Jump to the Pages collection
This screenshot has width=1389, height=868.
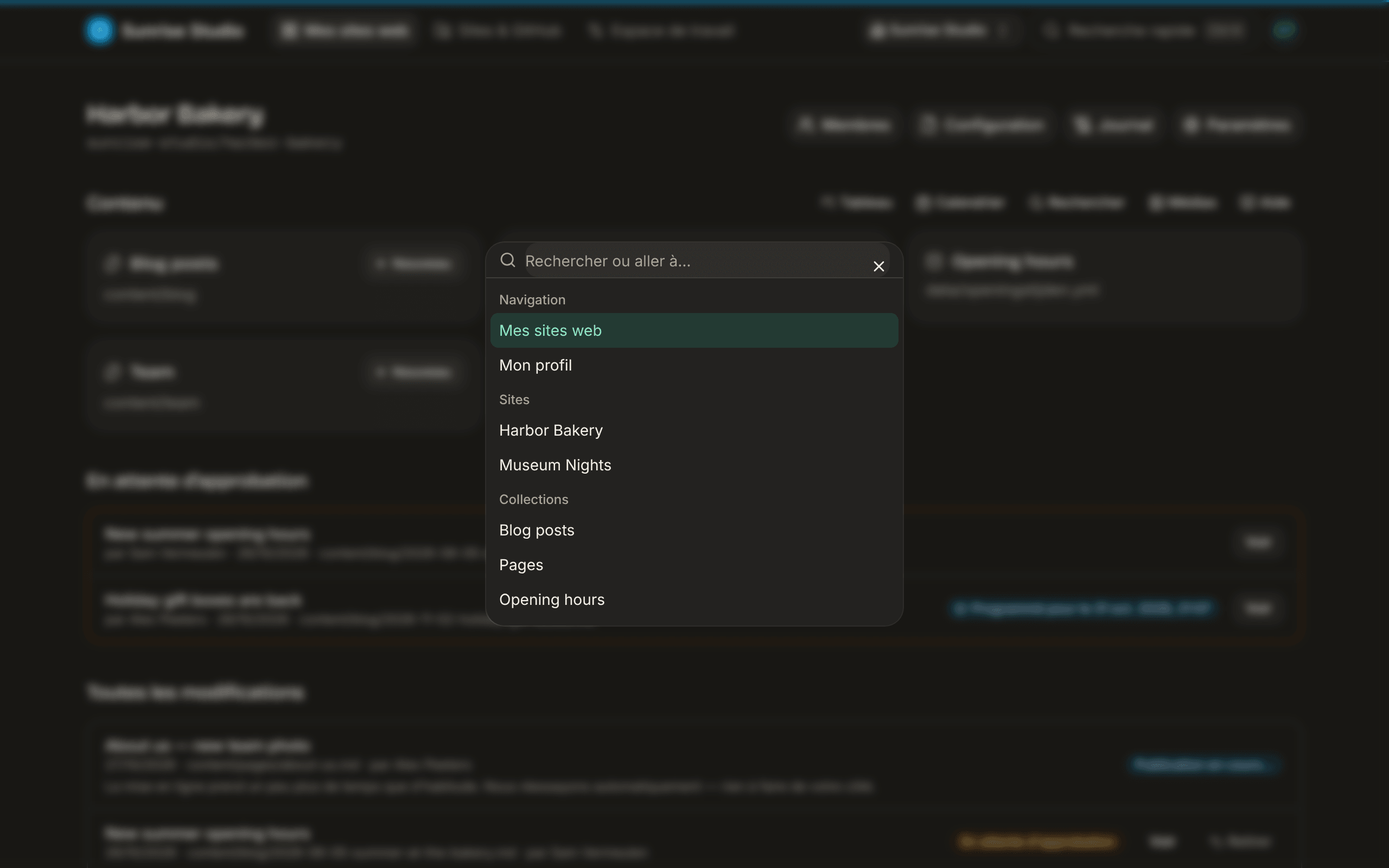(694, 565)
